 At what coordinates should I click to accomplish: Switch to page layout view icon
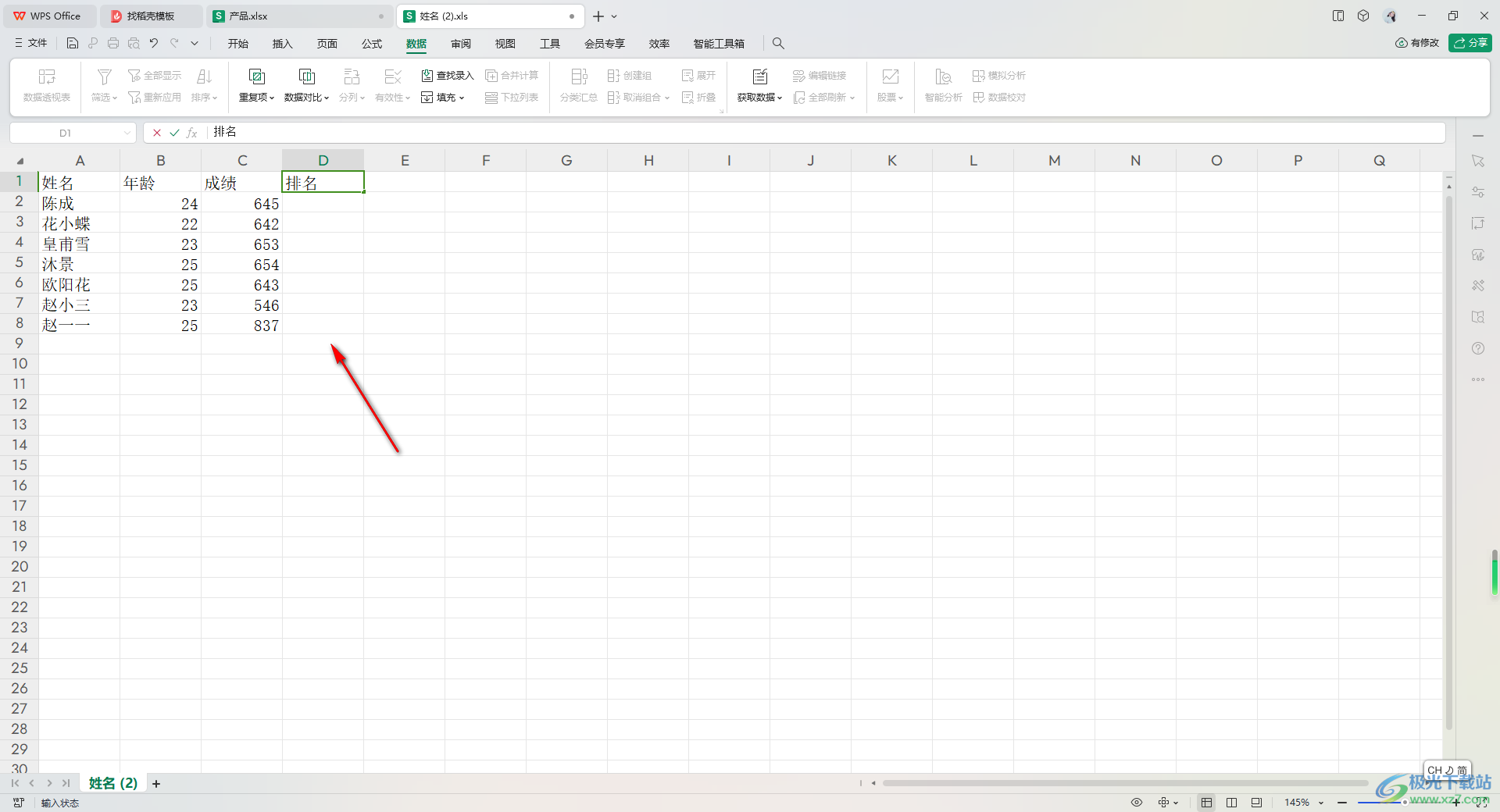(x=1232, y=803)
